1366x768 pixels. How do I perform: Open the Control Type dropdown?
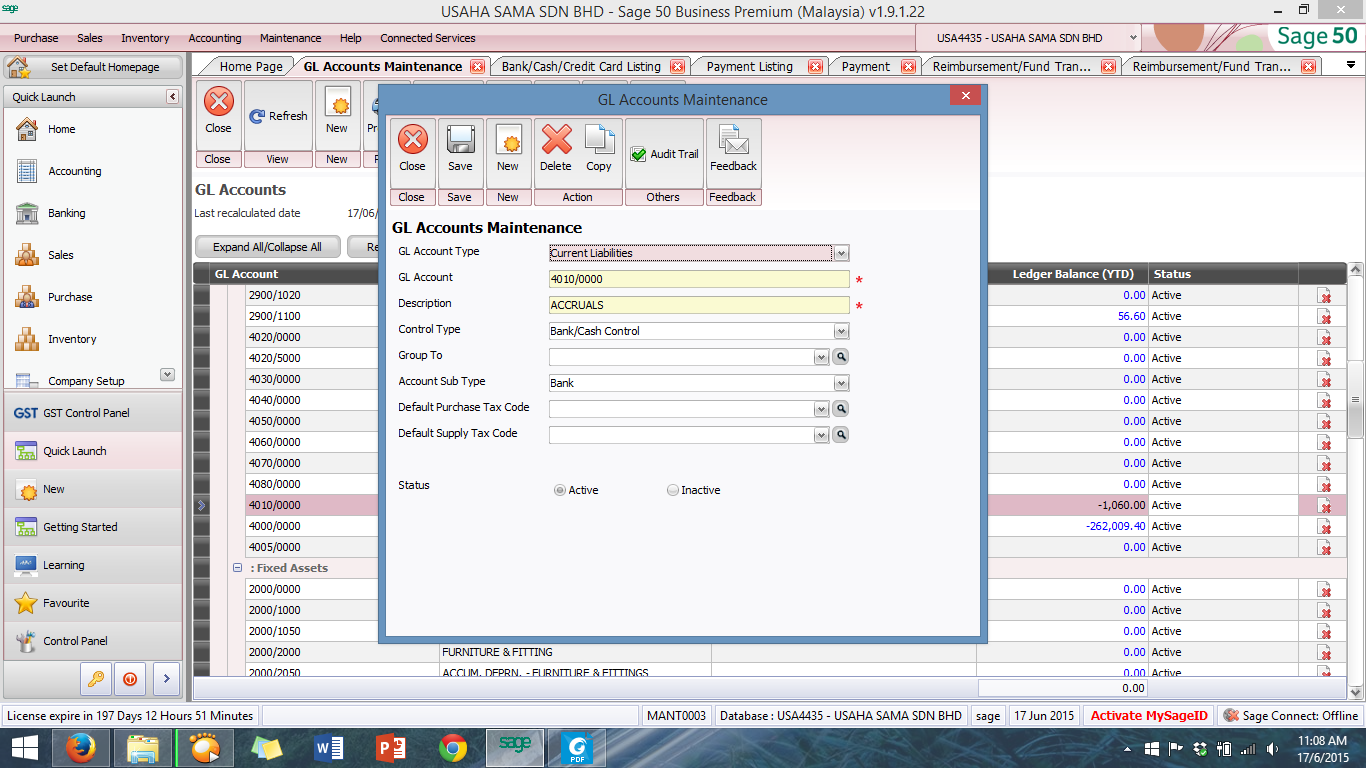(842, 331)
